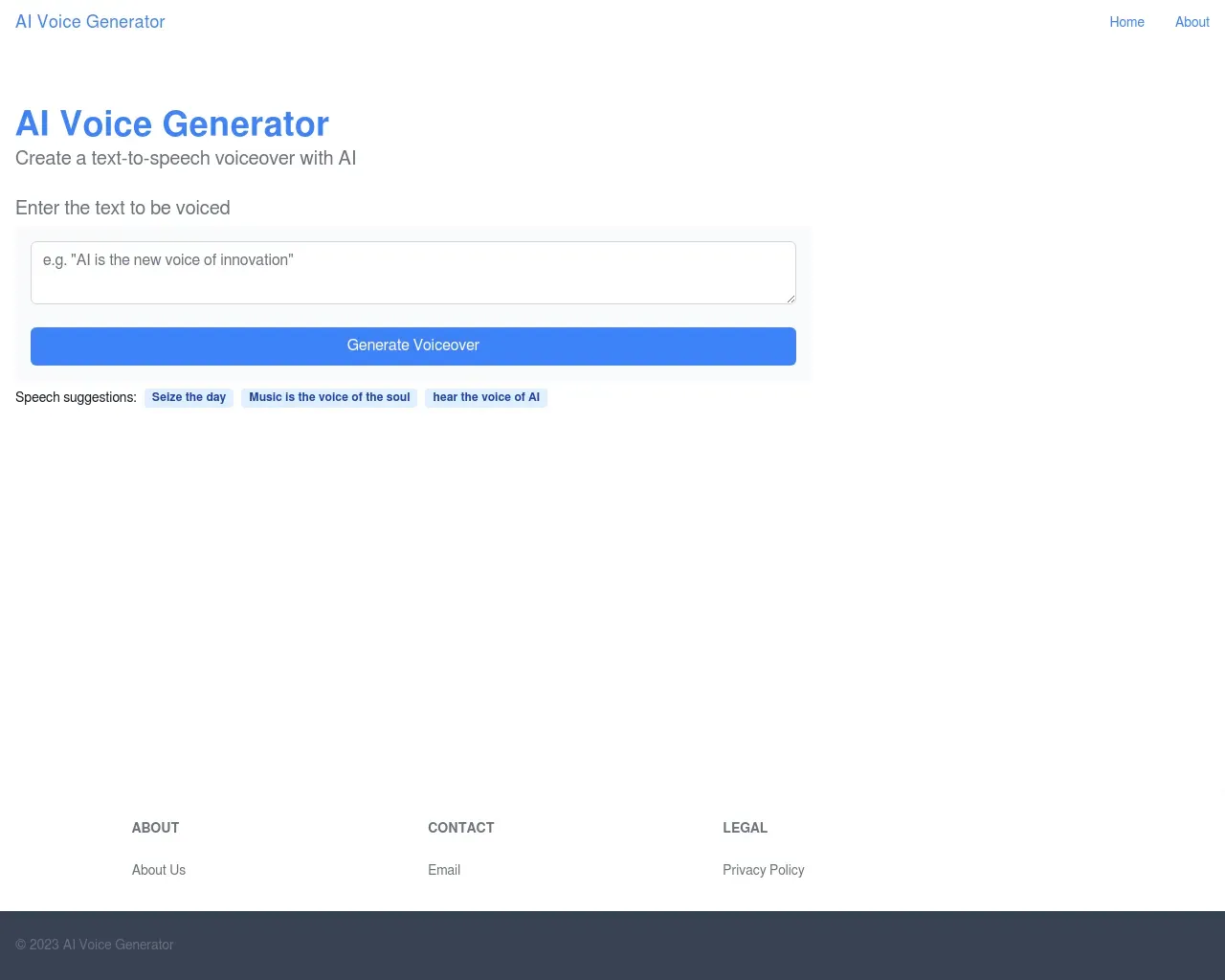Click the "© 2023 AI Voice Generator" copyright text

(x=95, y=945)
